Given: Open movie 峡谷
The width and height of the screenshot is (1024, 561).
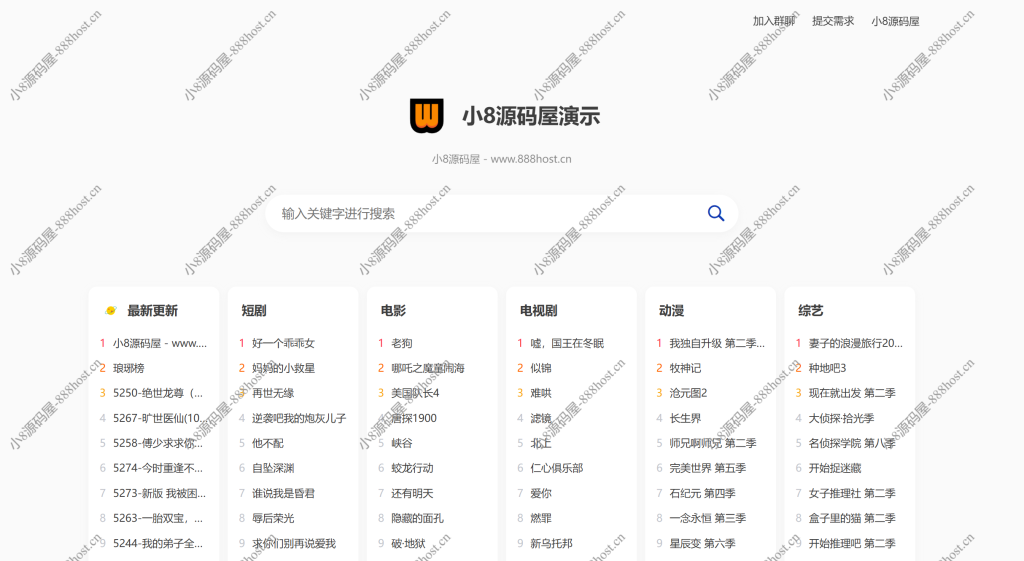Looking at the screenshot, I should pyautogui.click(x=402, y=443).
